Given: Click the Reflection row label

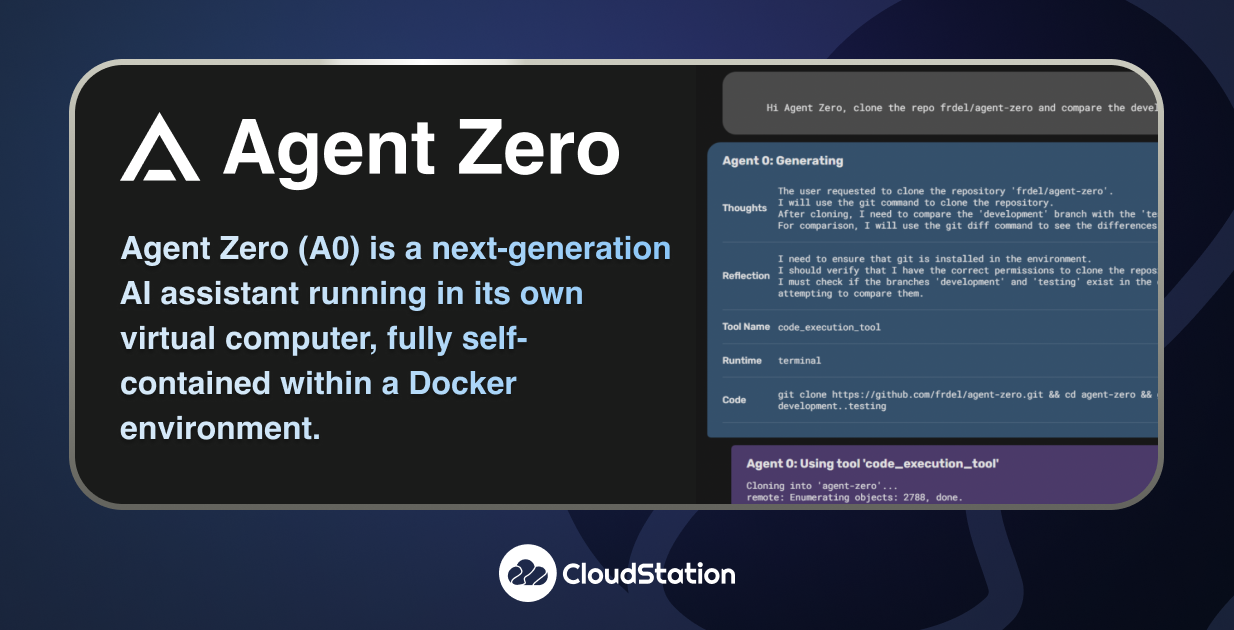Looking at the screenshot, I should 746,276.
